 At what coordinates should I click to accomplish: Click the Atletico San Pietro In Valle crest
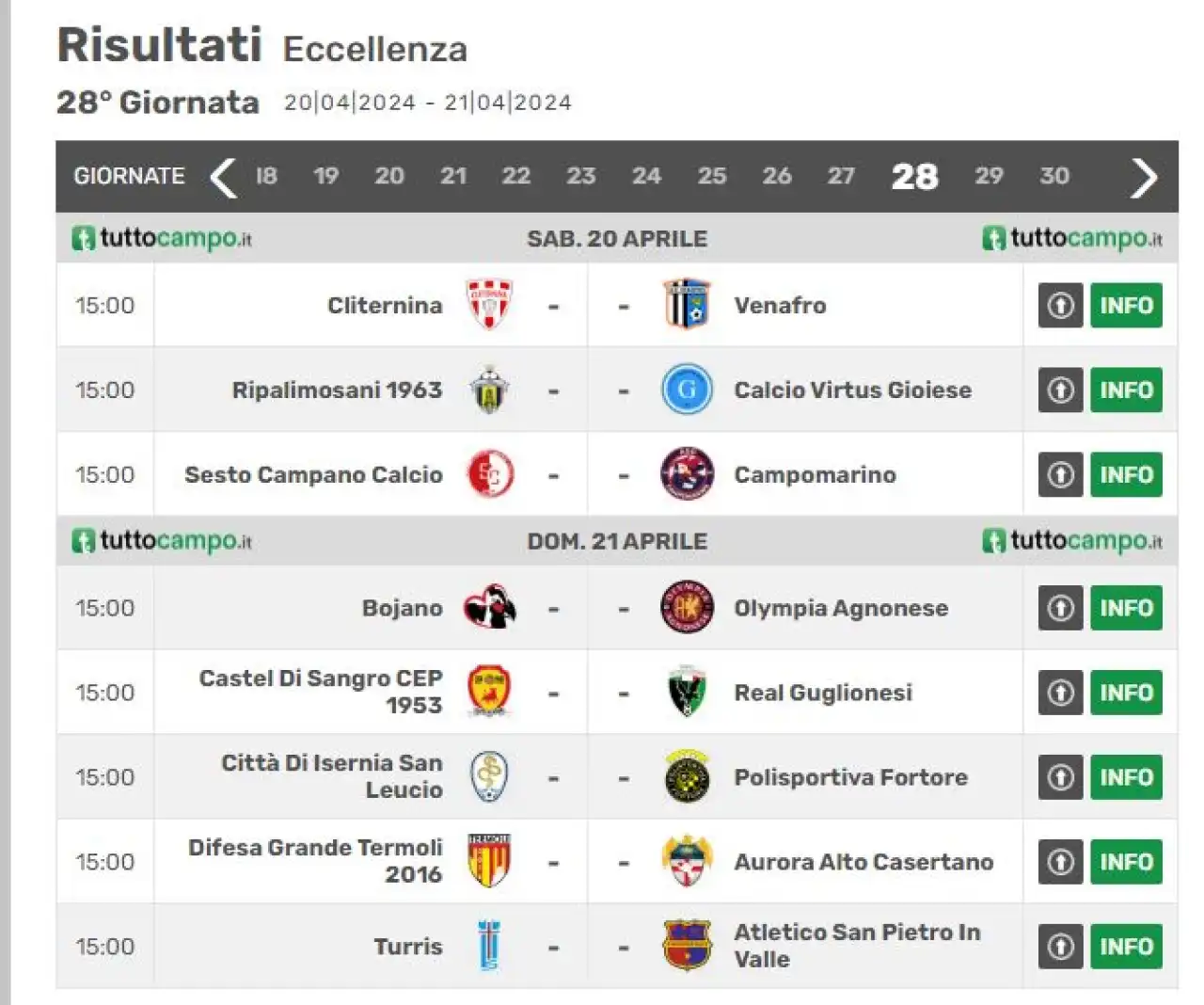coord(687,946)
